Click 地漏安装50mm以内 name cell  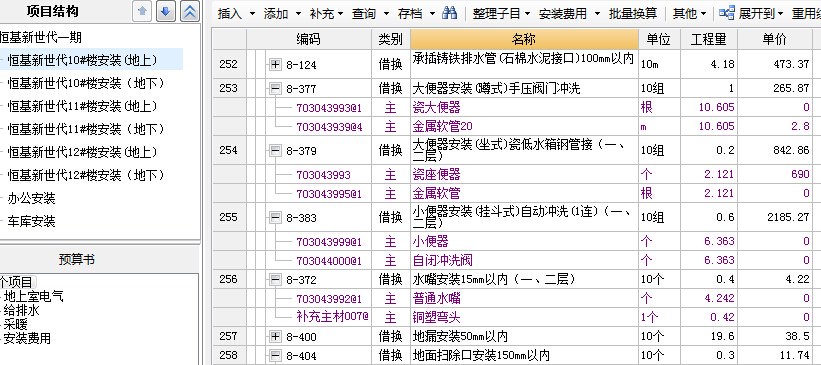(x=524, y=336)
